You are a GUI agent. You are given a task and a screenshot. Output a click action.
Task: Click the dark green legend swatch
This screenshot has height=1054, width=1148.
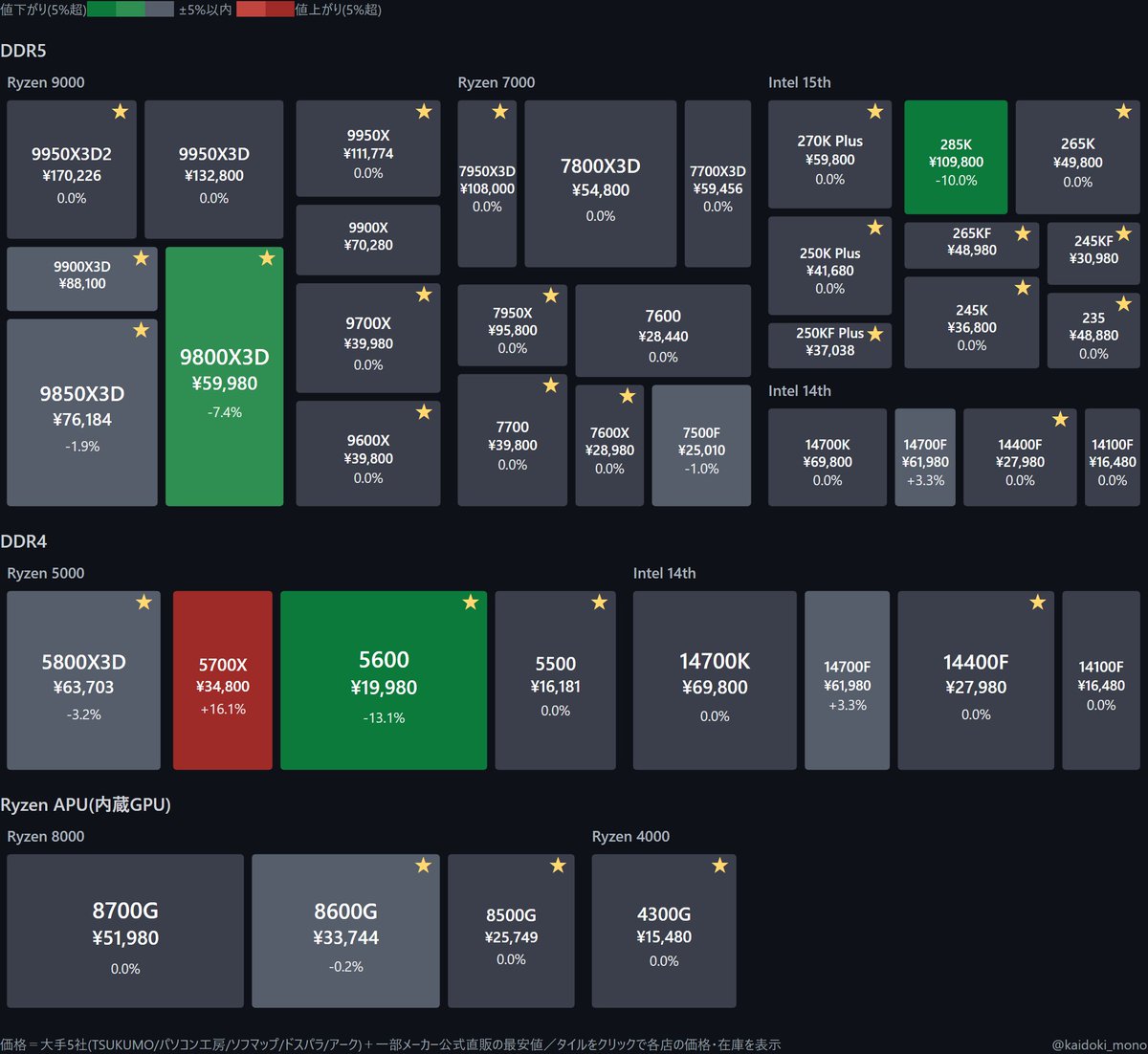pos(101,10)
